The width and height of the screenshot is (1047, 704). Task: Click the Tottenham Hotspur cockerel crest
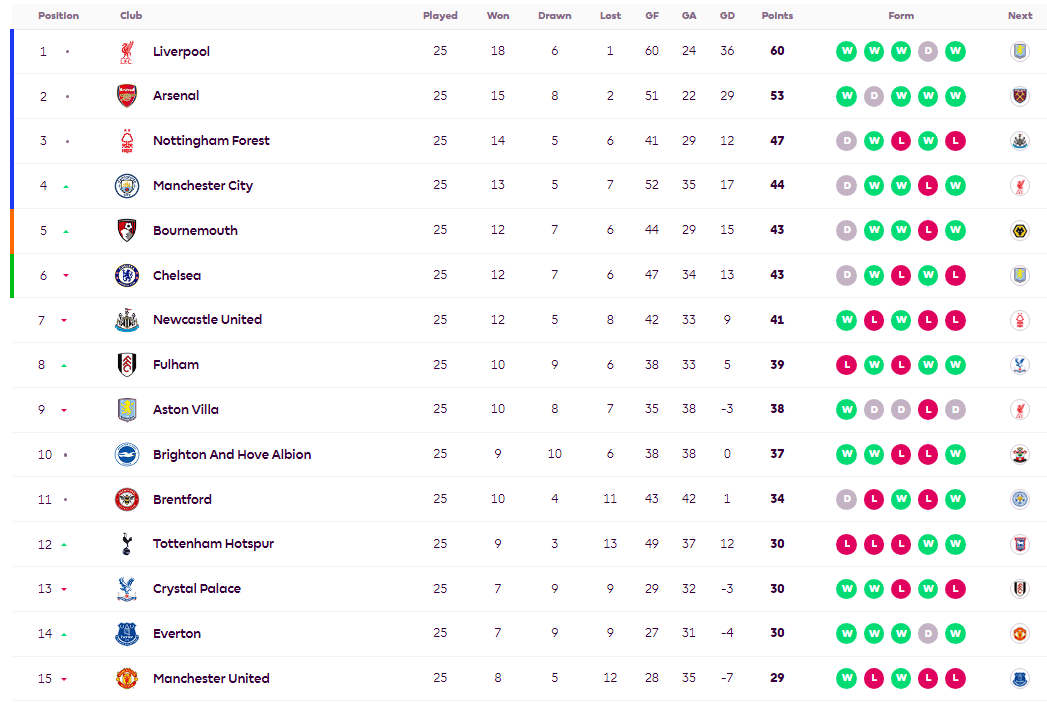[127, 544]
